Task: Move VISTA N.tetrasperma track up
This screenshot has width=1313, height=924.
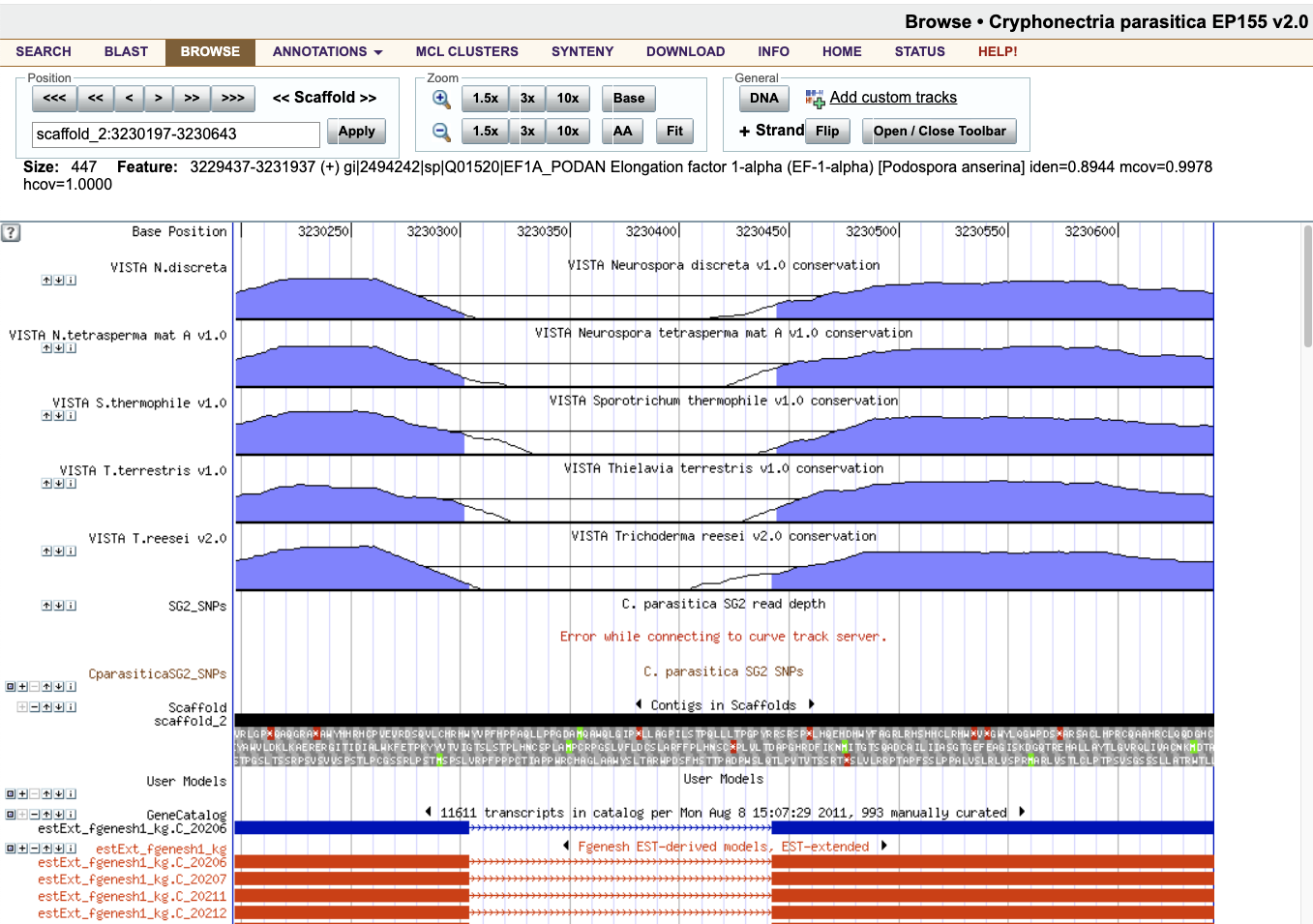Action: pos(46,348)
